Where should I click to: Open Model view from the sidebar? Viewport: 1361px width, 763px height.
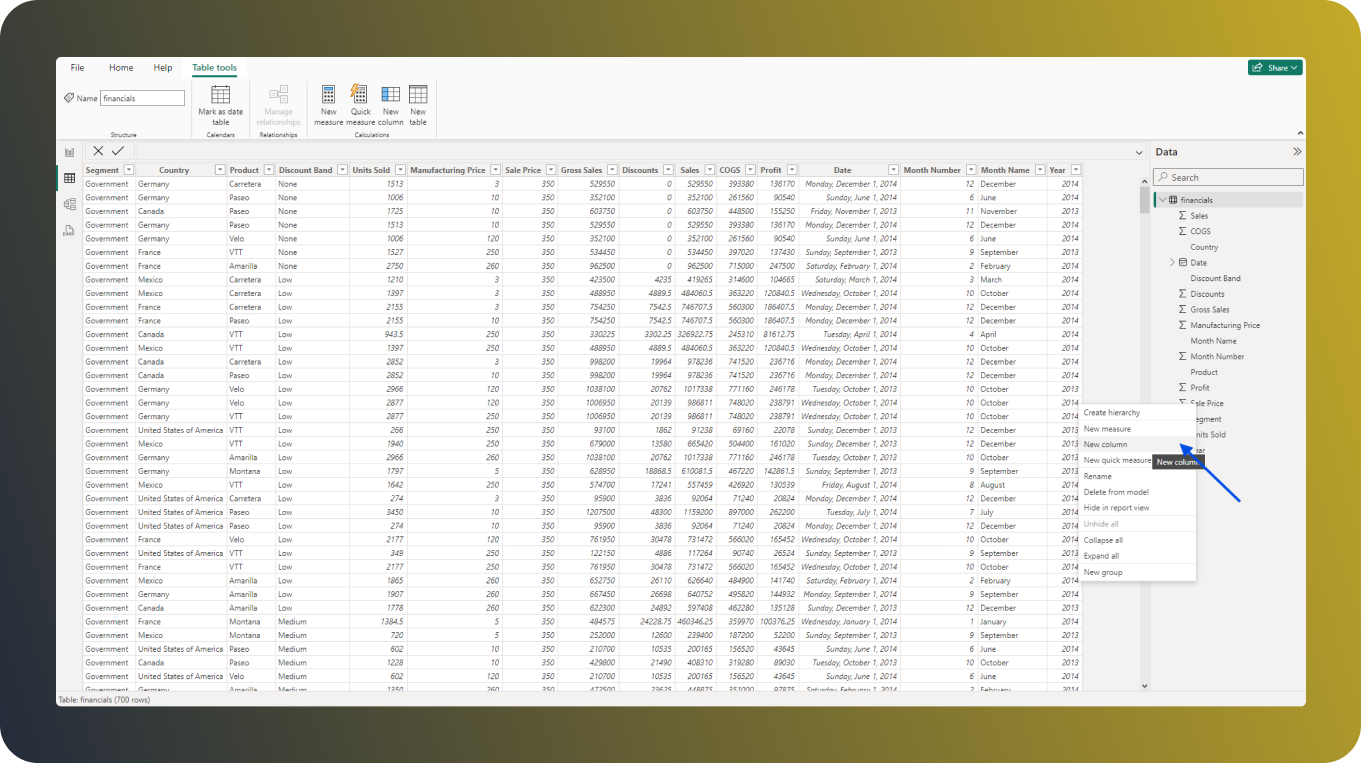click(69, 203)
